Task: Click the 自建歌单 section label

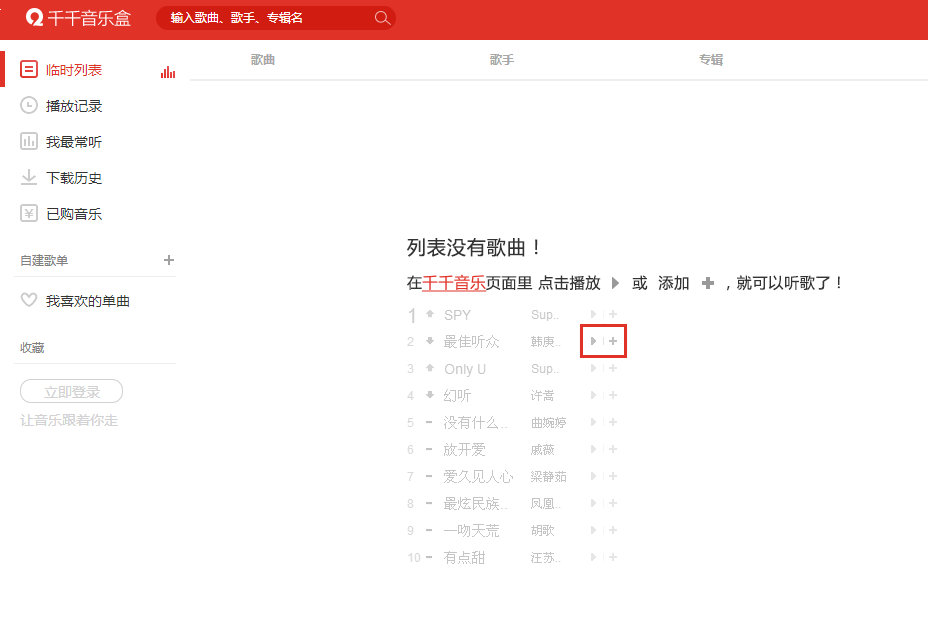Action: point(44,260)
